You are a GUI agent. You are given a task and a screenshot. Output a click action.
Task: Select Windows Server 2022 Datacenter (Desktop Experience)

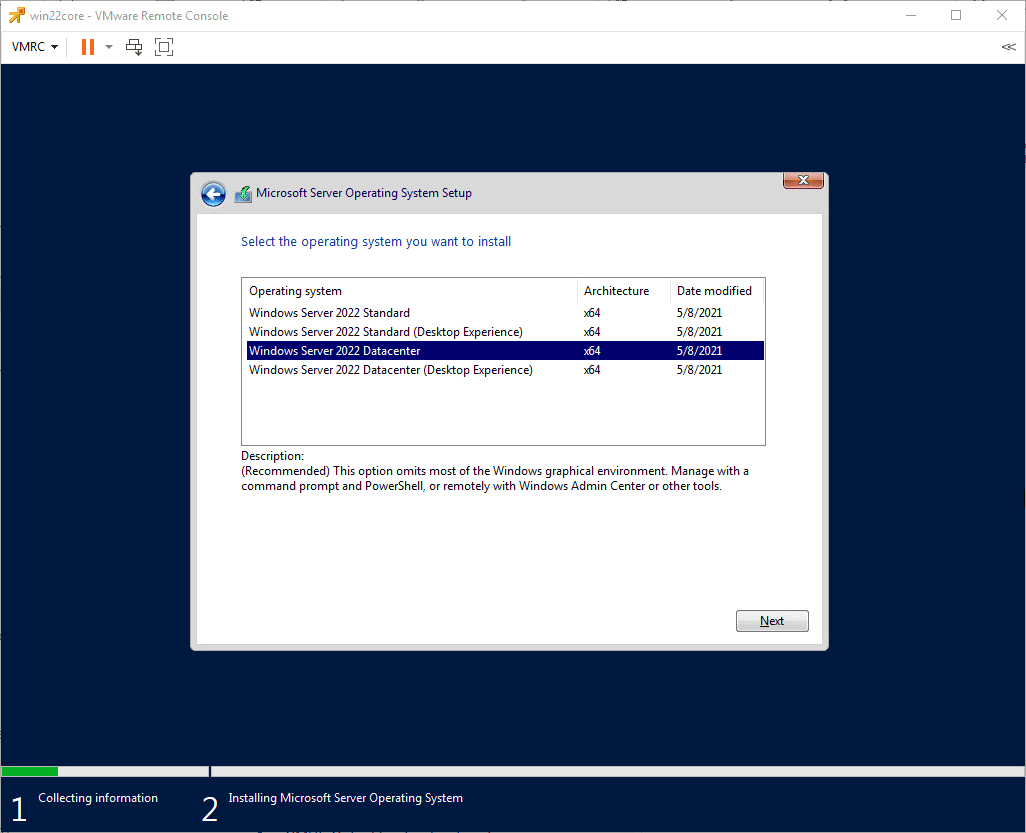(x=388, y=369)
